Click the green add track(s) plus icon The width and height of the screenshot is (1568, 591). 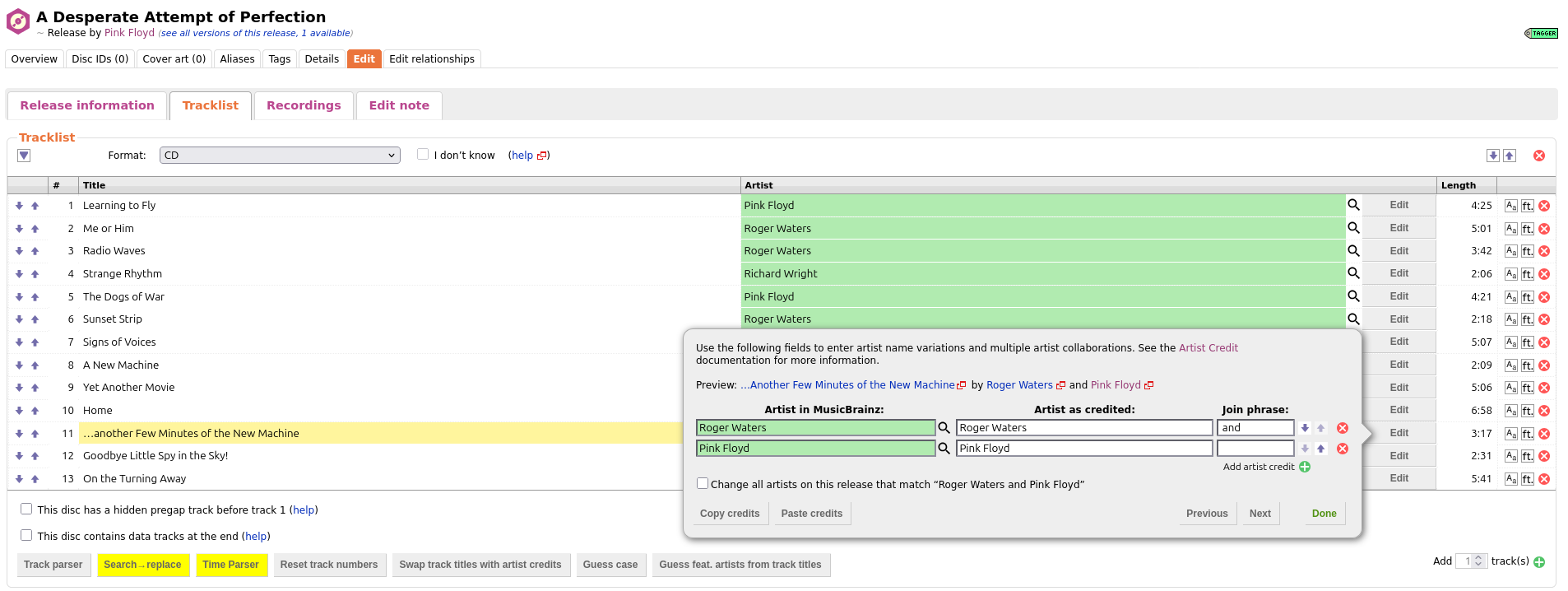pyautogui.click(x=1539, y=562)
